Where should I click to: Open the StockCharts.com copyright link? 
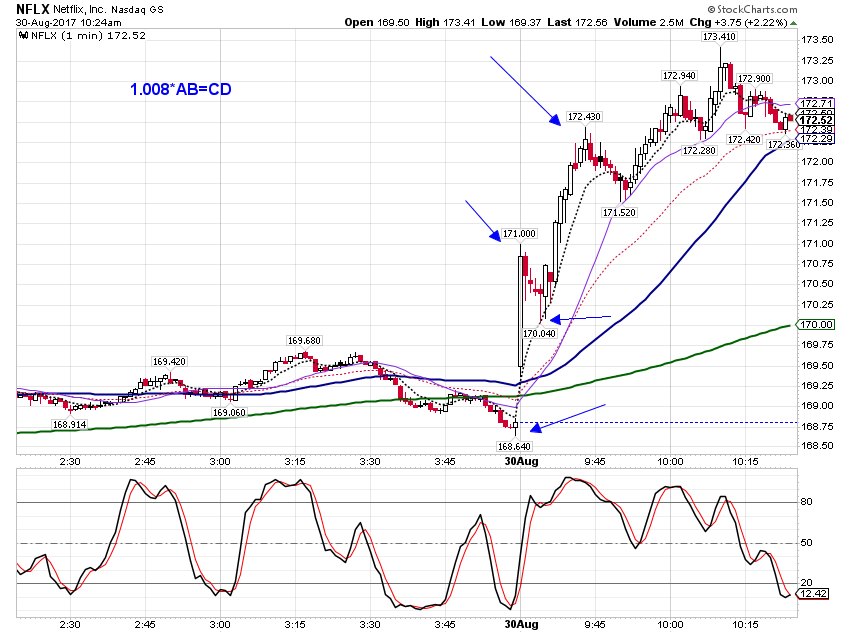(x=752, y=9)
